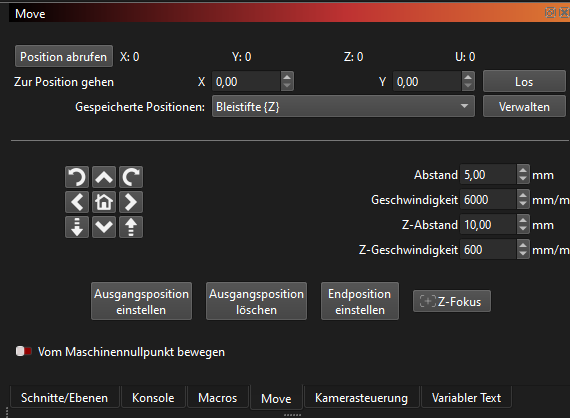Image resolution: width=570 pixels, height=418 pixels.
Task: Click the X position input field
Action: click(246, 81)
